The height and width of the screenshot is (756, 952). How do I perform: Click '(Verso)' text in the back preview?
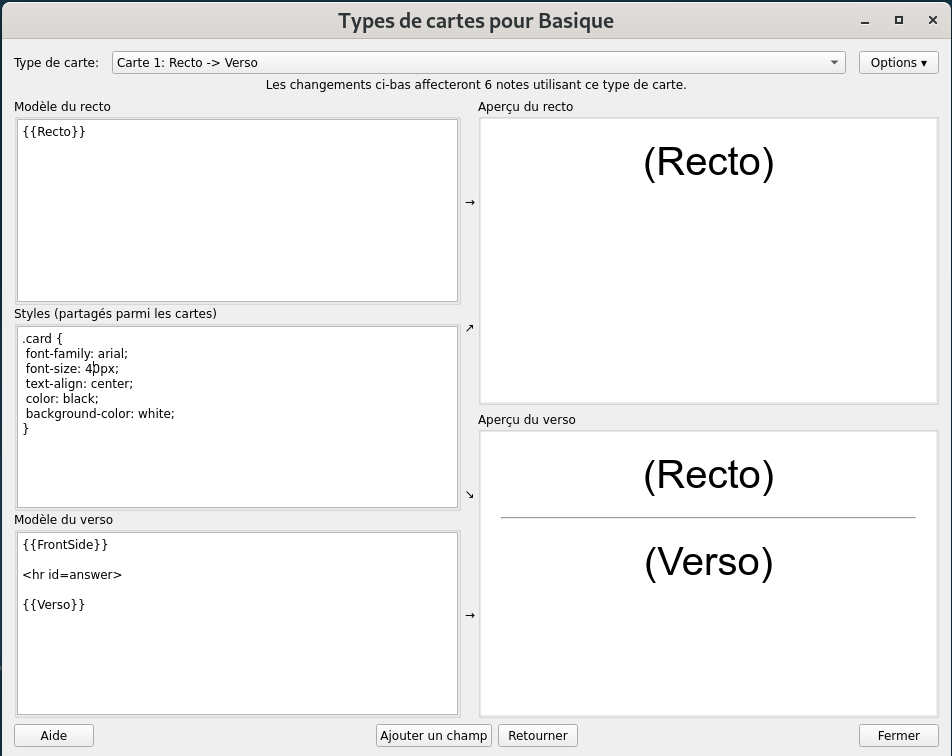tap(708, 563)
